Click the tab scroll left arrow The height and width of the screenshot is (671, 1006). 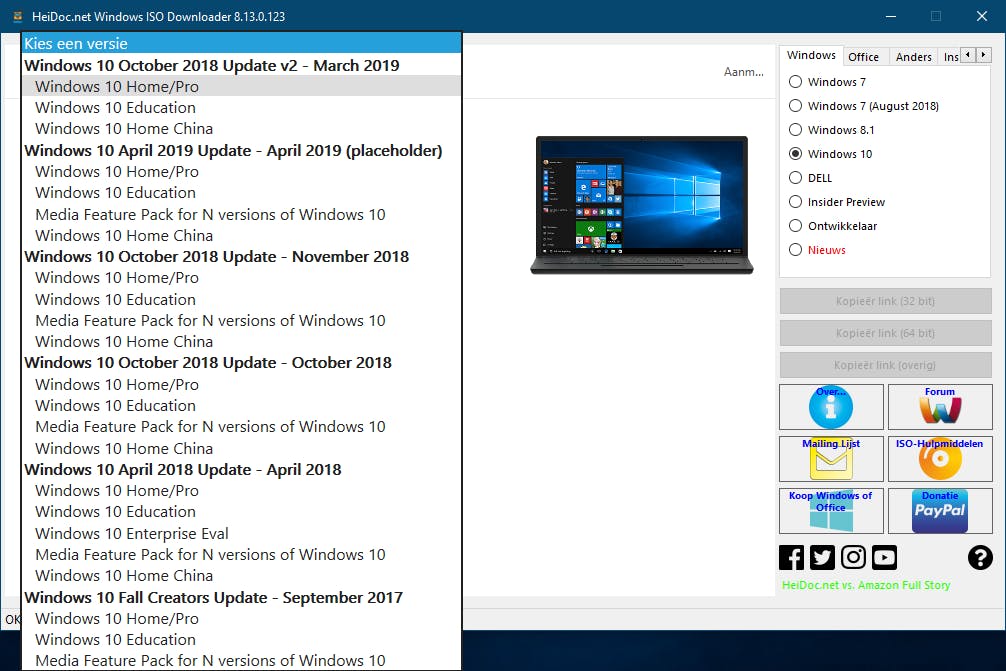tap(968, 55)
